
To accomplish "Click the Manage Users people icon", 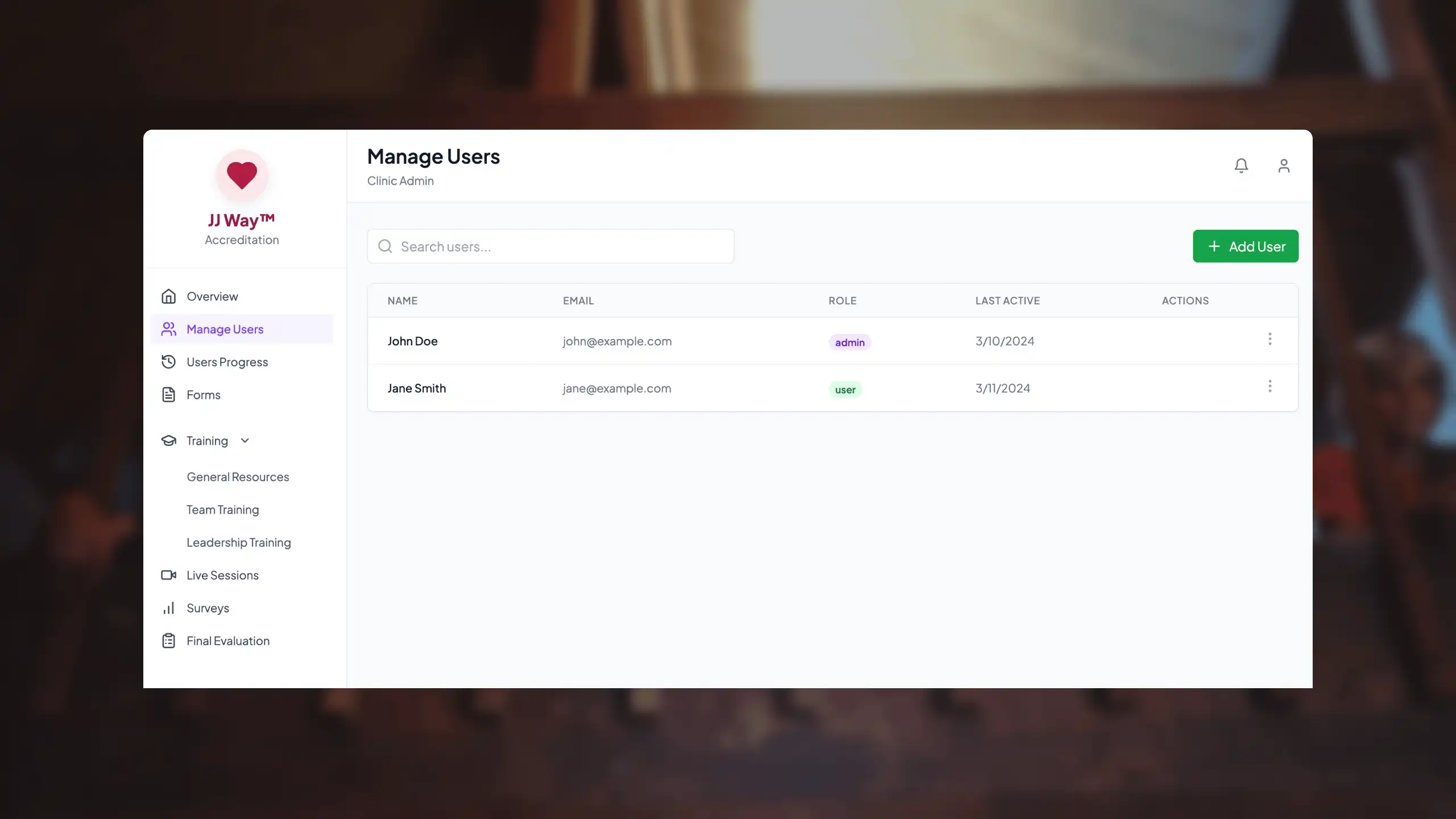I will pos(168,329).
